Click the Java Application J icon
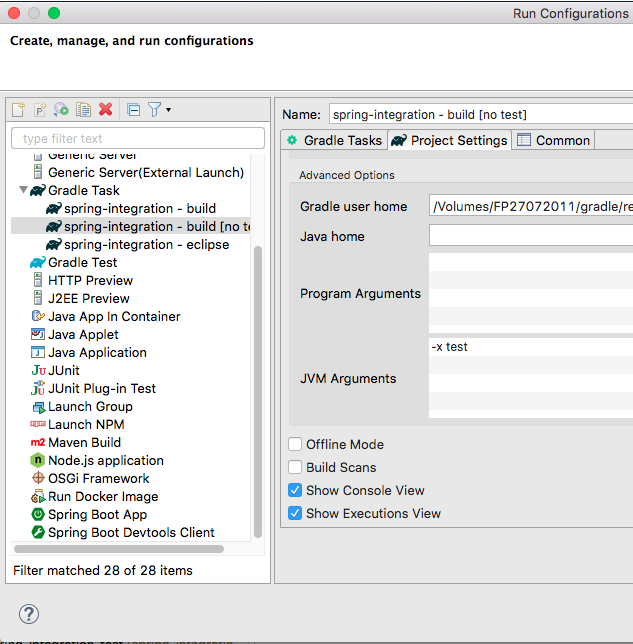 point(38,352)
